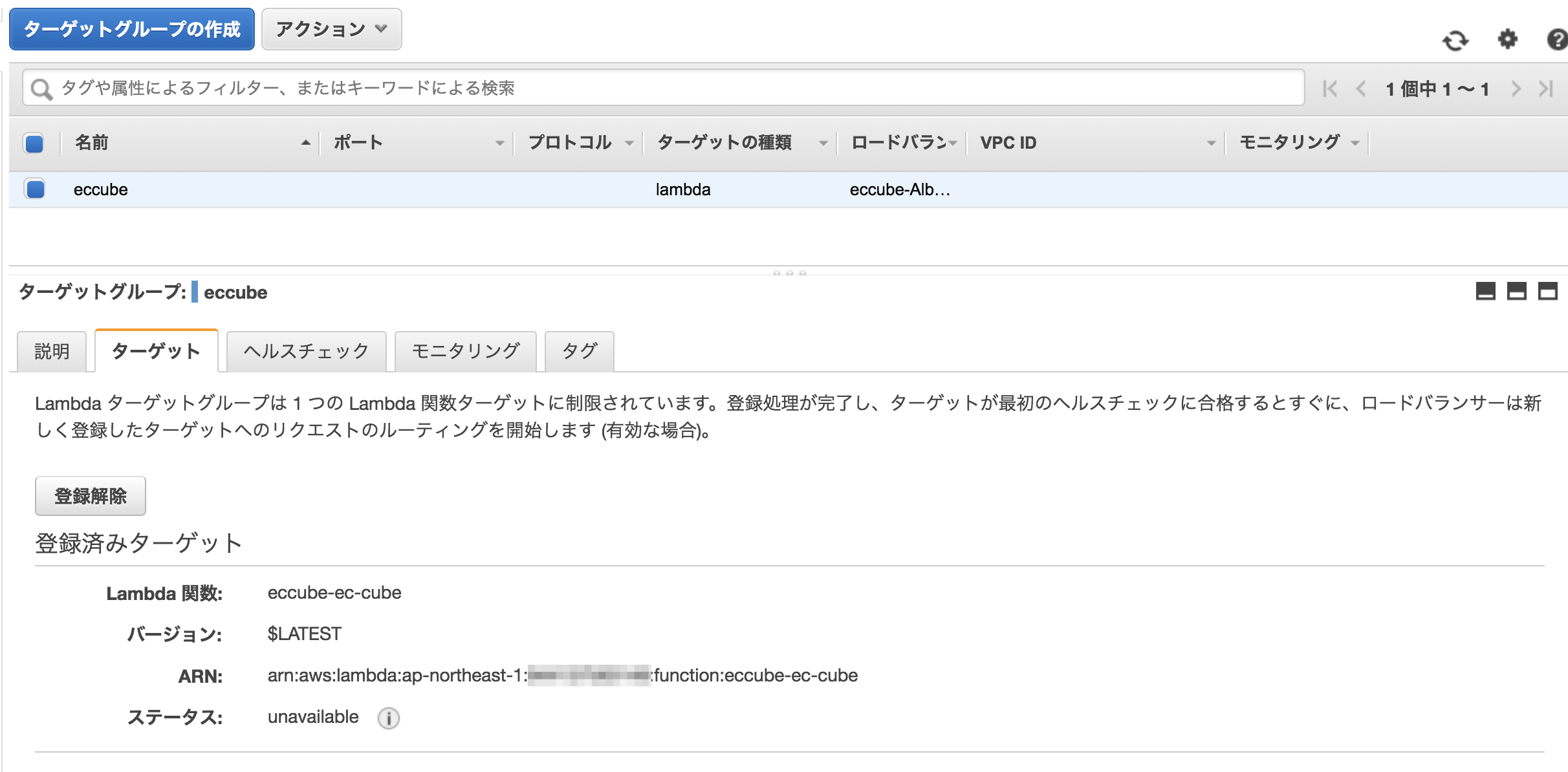
Task: Click inside the tag filter search field
Action: pyautogui.click(x=388, y=88)
